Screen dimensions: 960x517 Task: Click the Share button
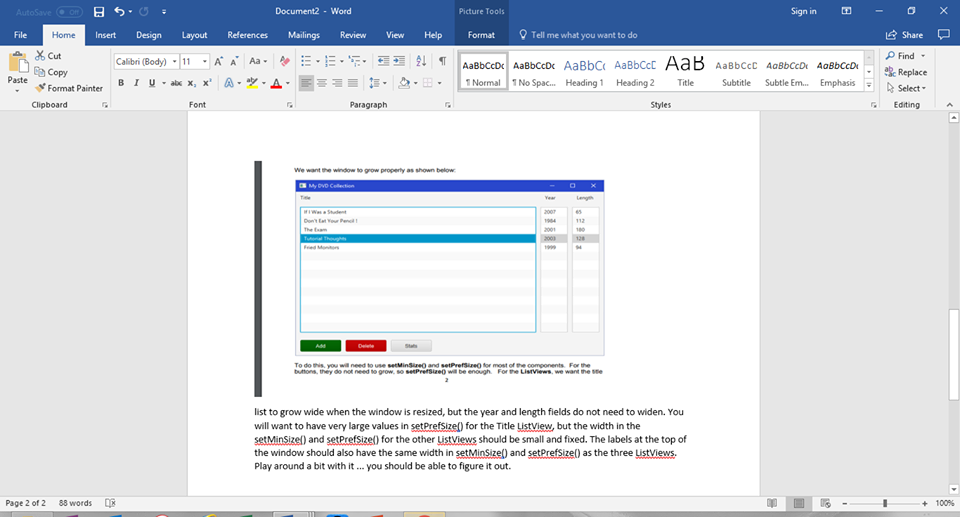pyautogui.click(x=904, y=35)
